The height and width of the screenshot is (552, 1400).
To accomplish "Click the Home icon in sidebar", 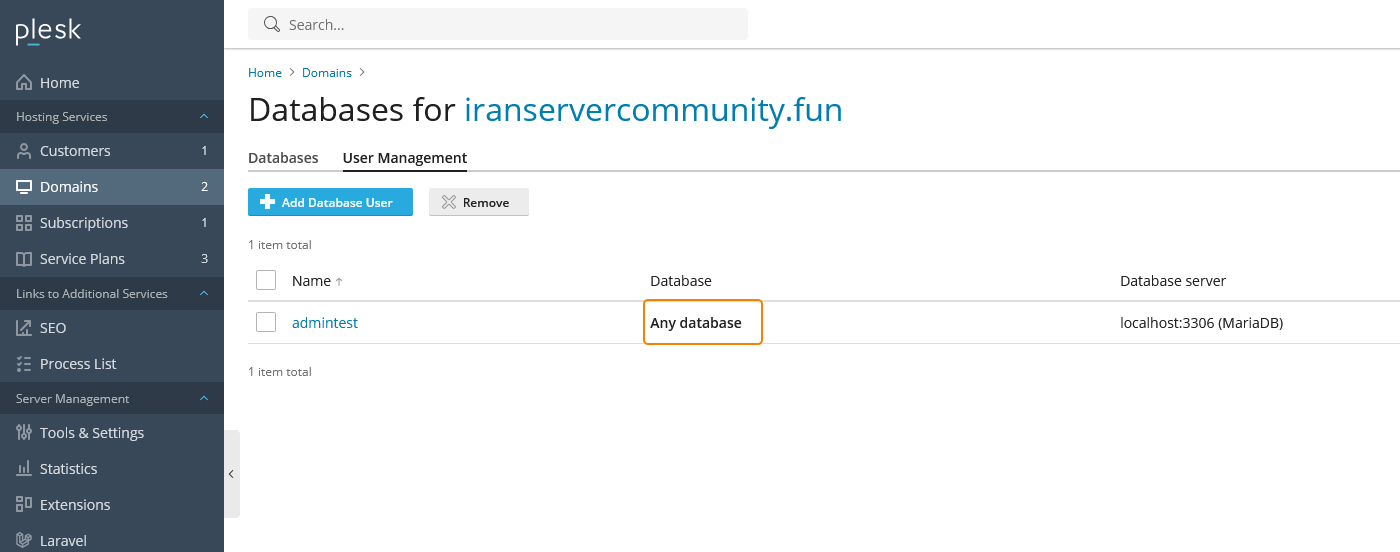I will (24, 83).
